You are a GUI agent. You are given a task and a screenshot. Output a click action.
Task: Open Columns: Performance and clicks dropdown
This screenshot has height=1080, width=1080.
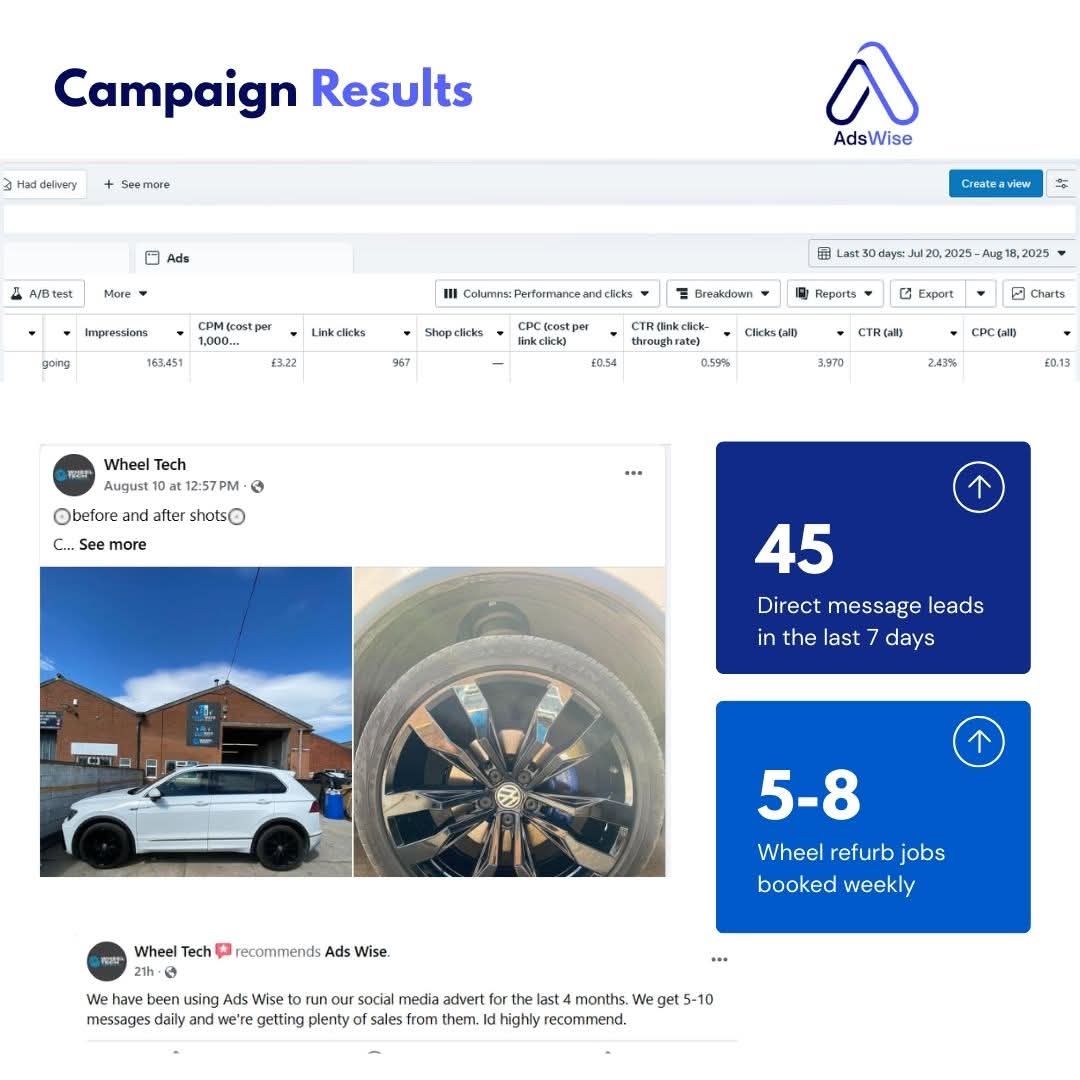click(x=547, y=293)
